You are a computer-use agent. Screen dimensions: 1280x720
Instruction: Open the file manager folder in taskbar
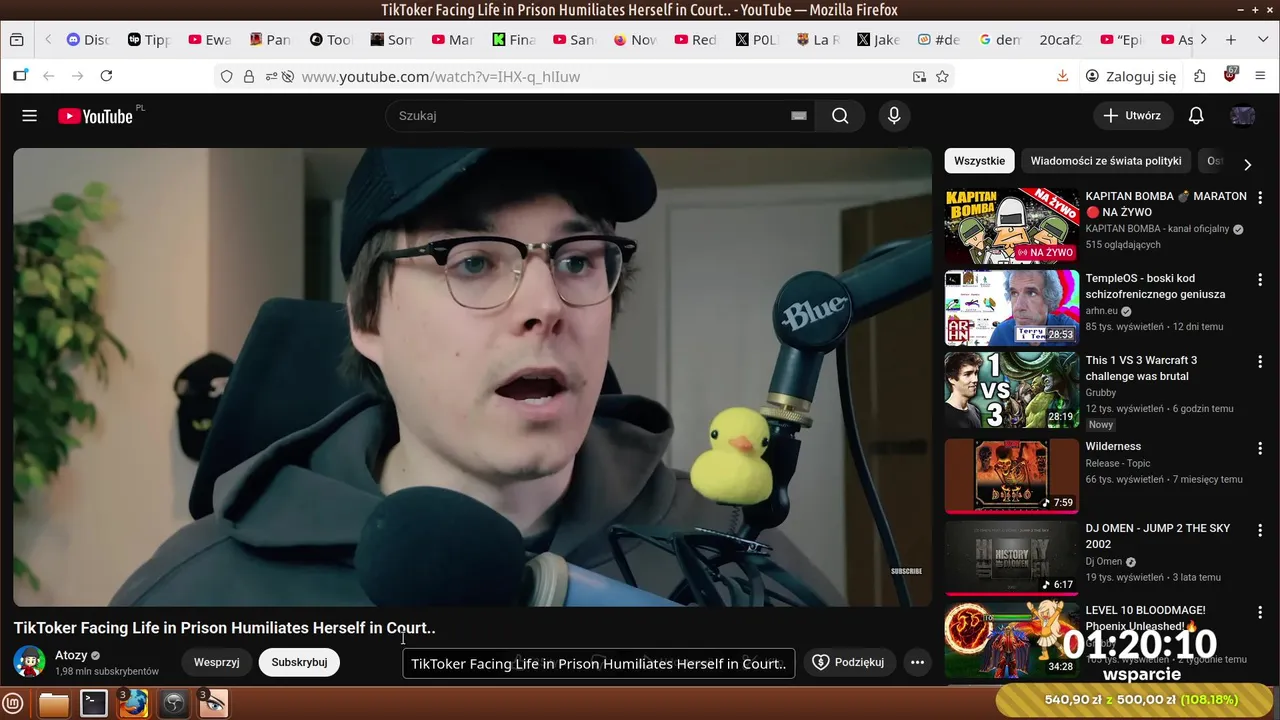pyautogui.click(x=54, y=704)
